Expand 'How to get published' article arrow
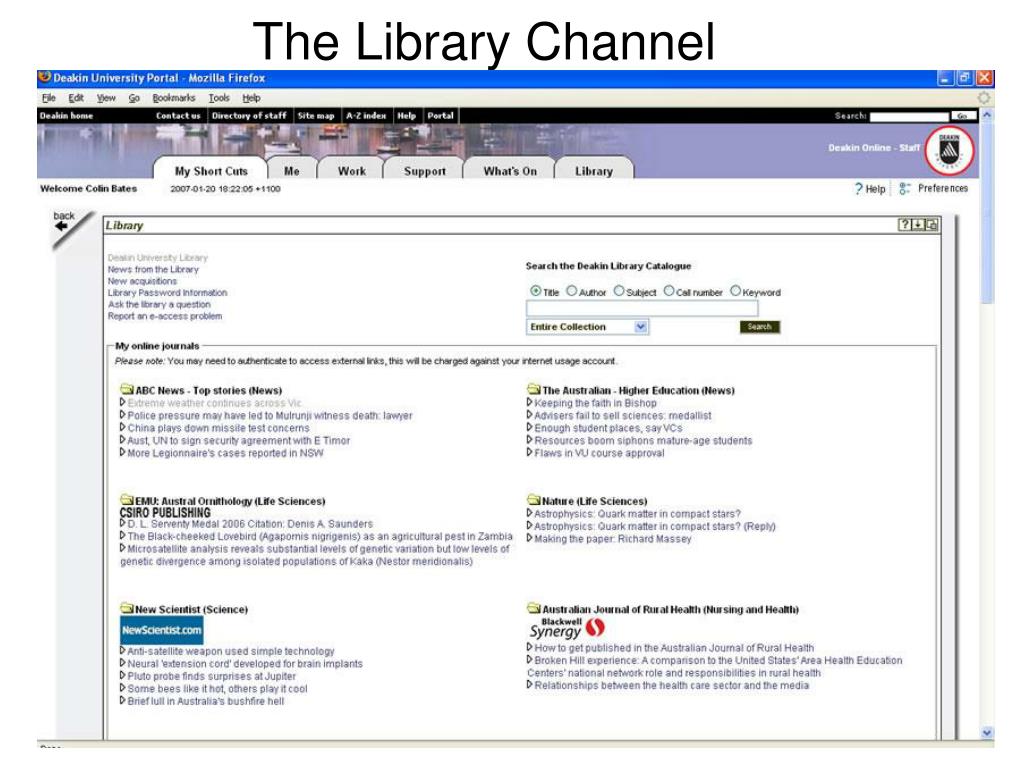 530,647
